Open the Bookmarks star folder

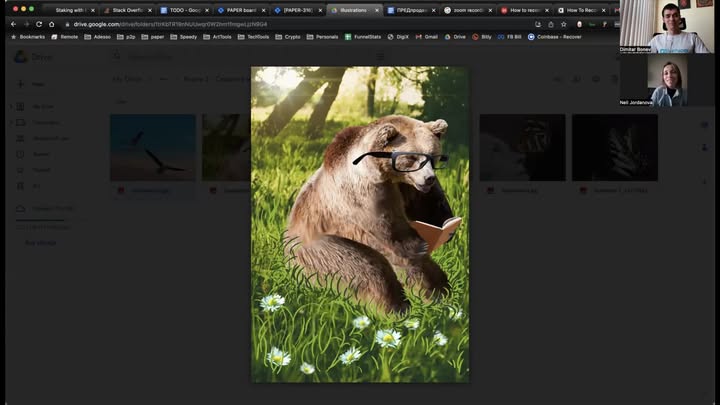click(x=28, y=37)
